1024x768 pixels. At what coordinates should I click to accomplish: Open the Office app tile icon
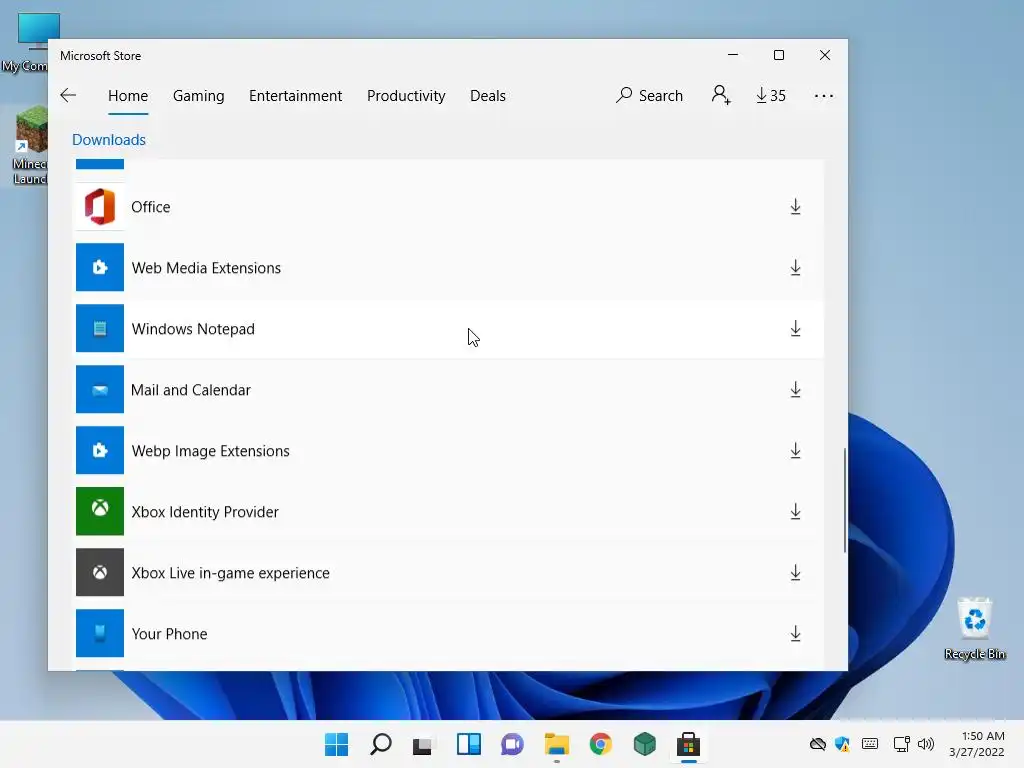(x=100, y=206)
